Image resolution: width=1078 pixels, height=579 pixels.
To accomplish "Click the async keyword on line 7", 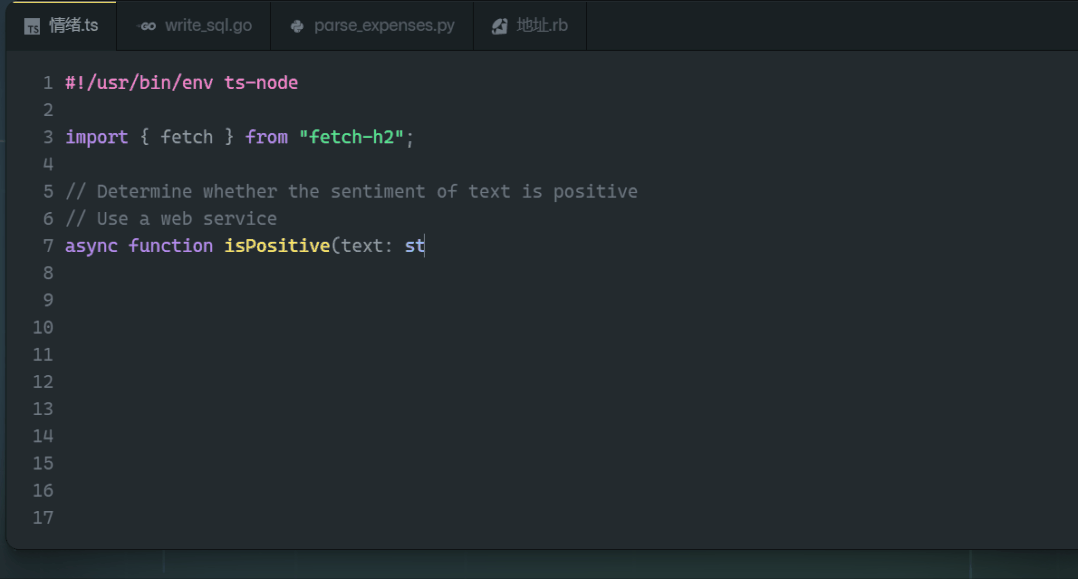I will pyautogui.click(x=91, y=246).
